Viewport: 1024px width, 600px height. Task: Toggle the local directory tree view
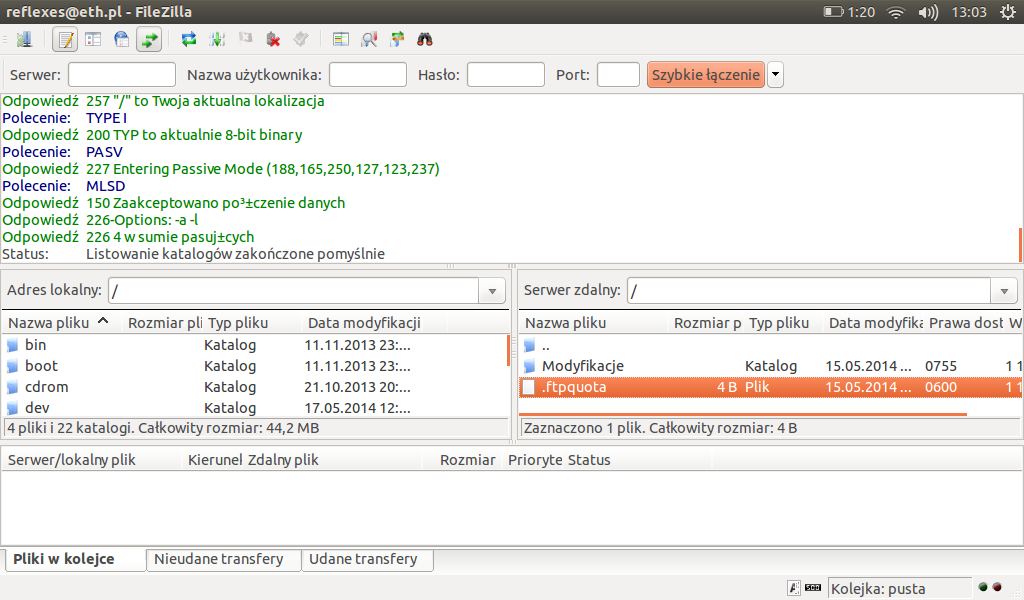point(93,40)
